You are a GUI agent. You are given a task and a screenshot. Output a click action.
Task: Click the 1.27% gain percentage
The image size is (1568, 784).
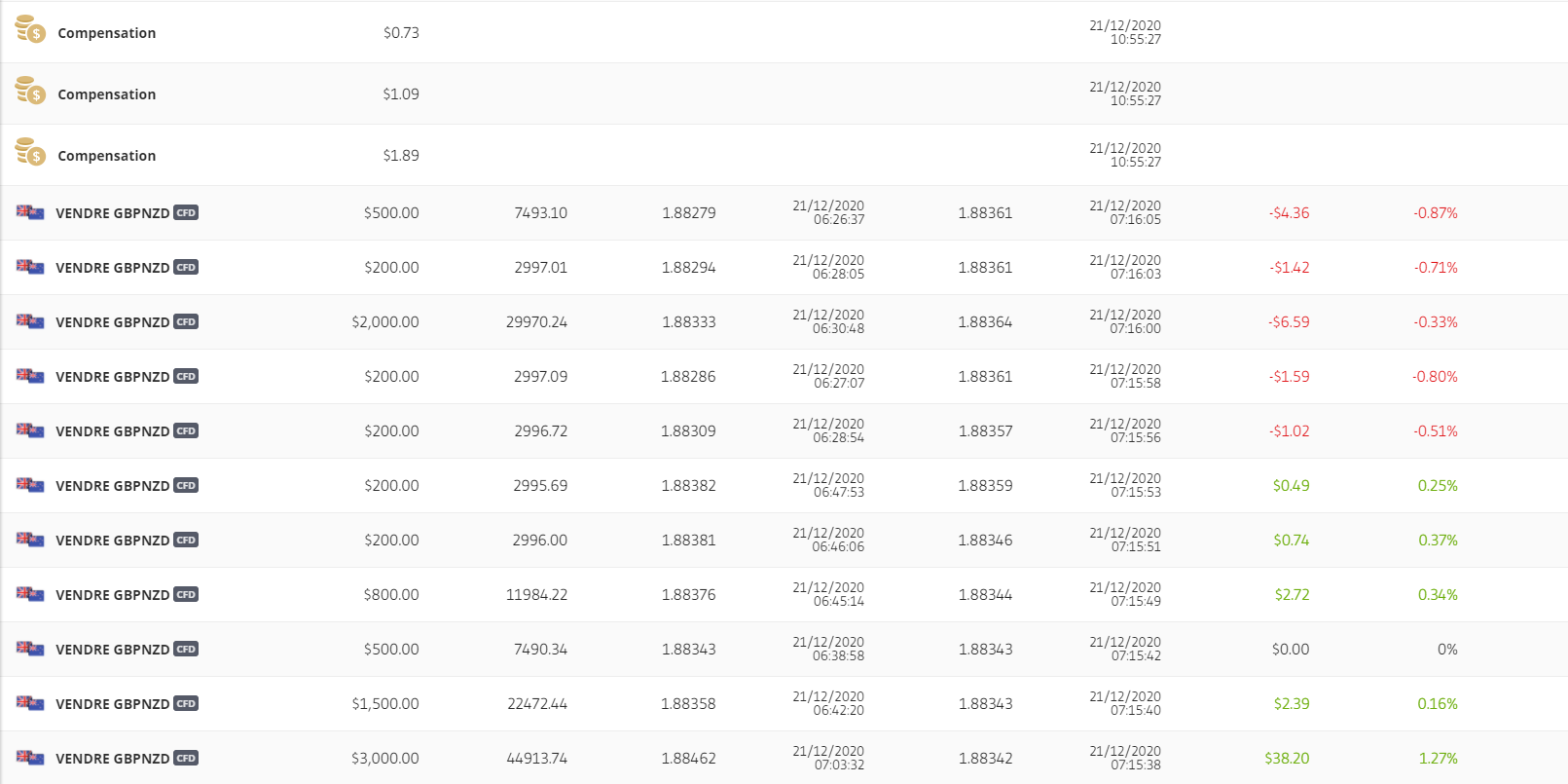point(1438,759)
